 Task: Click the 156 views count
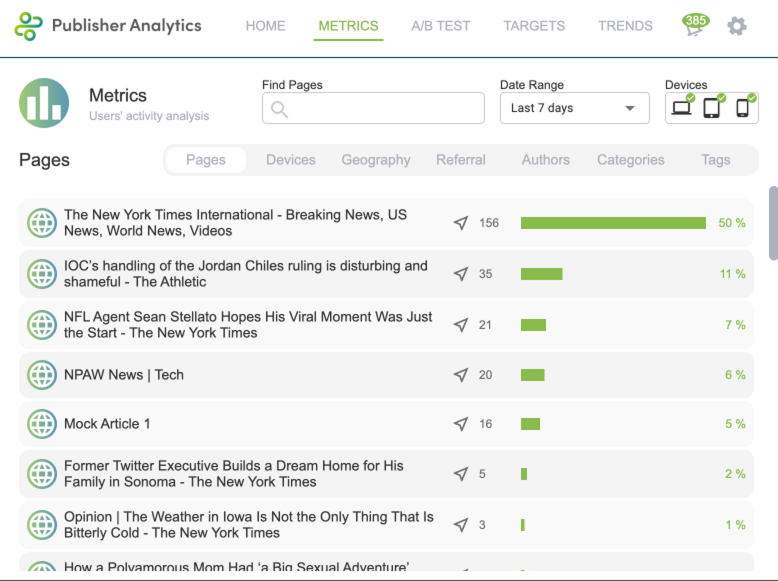pyautogui.click(x=489, y=223)
